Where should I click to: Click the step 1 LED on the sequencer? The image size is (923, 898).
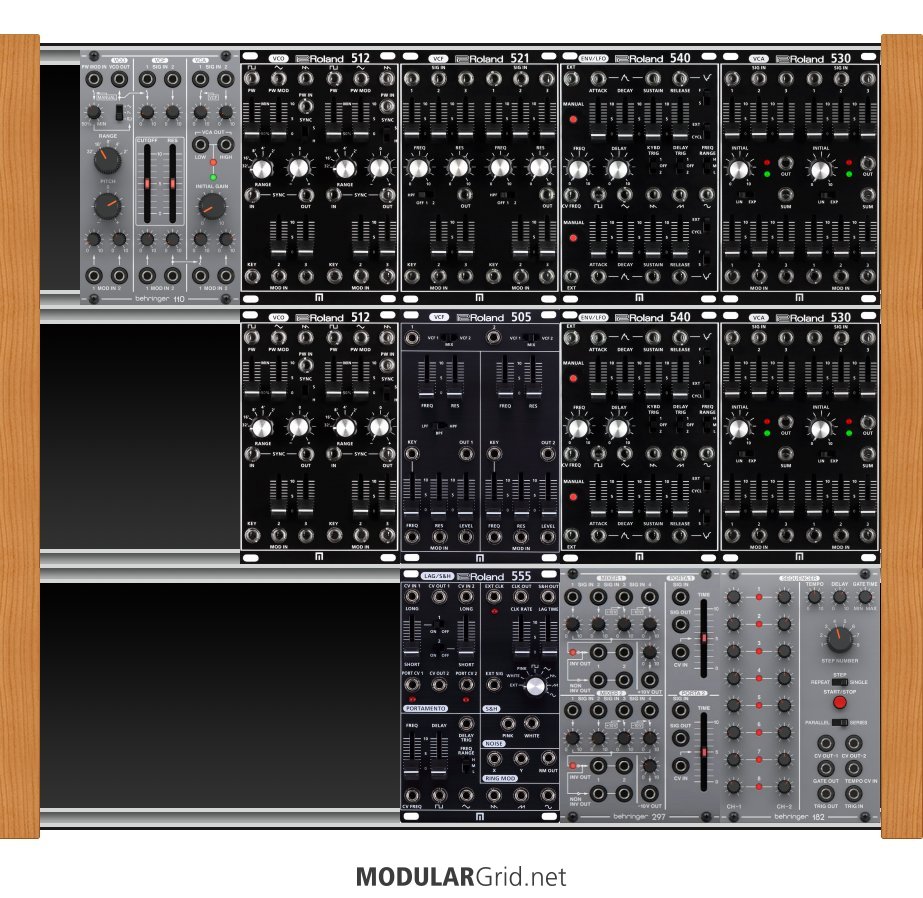[759, 597]
